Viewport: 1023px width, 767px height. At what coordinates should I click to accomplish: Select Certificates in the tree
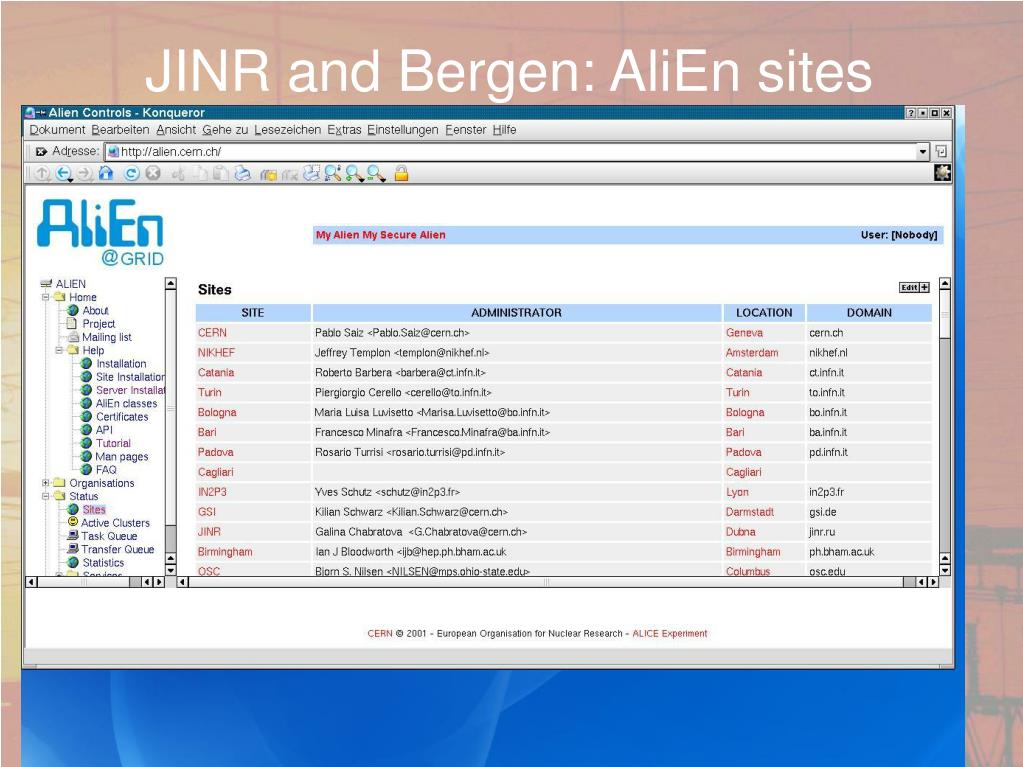point(122,417)
